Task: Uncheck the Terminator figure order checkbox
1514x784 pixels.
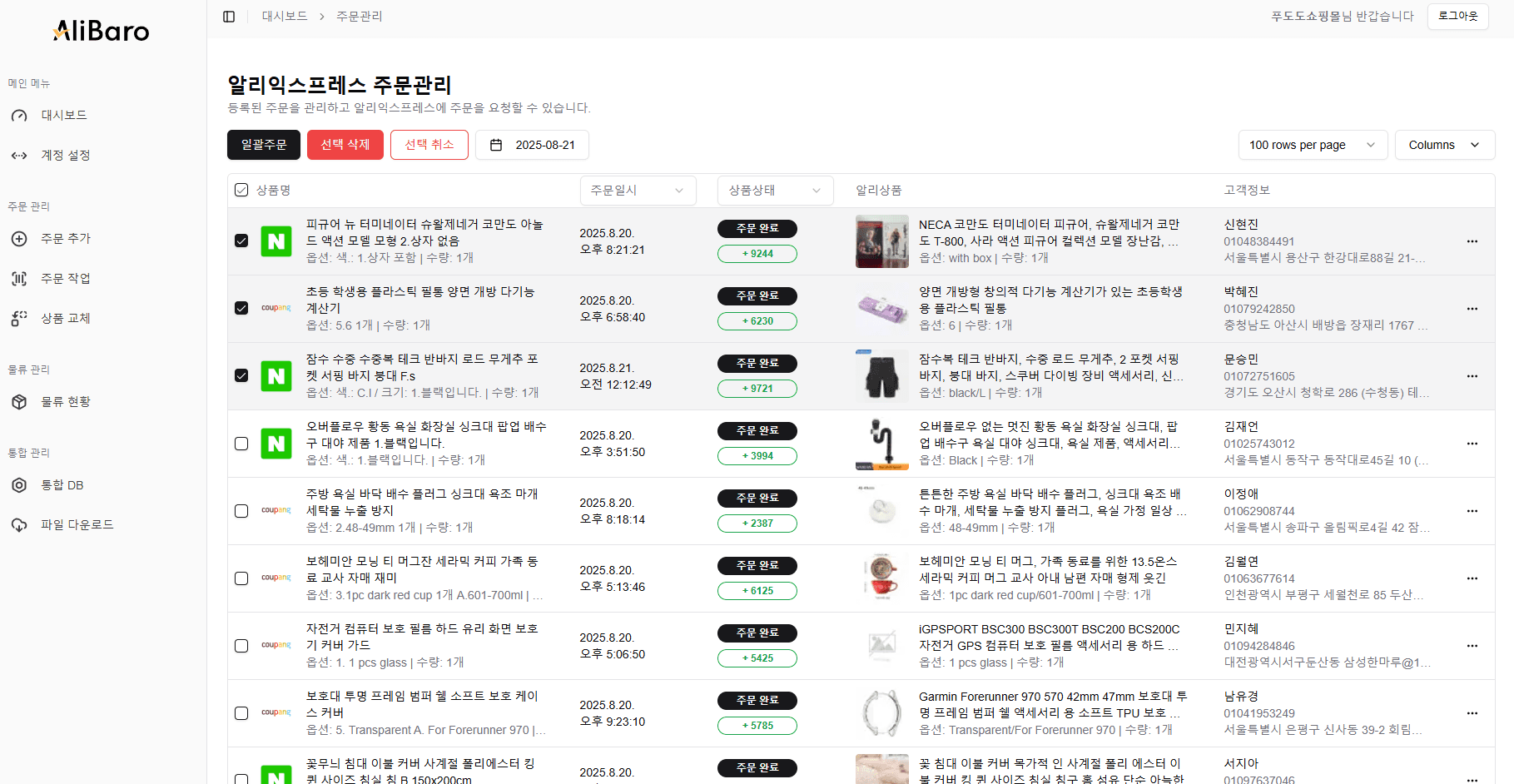Action: tap(241, 241)
